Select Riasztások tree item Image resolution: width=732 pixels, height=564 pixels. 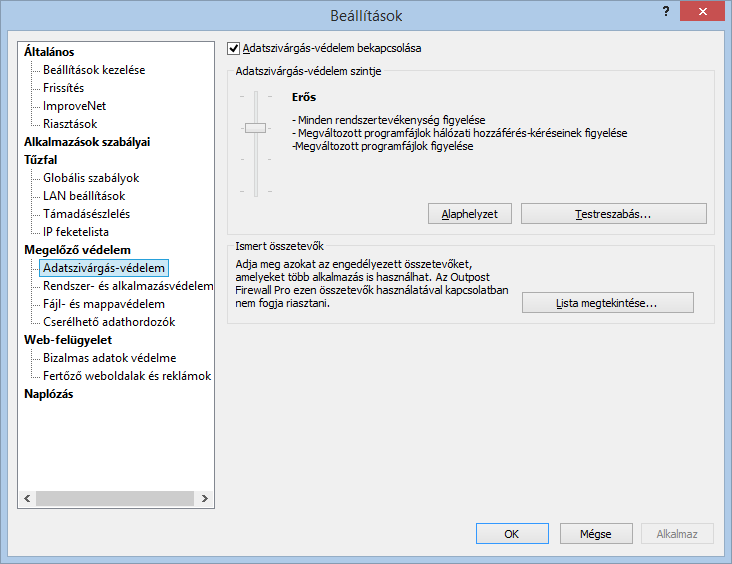point(70,124)
